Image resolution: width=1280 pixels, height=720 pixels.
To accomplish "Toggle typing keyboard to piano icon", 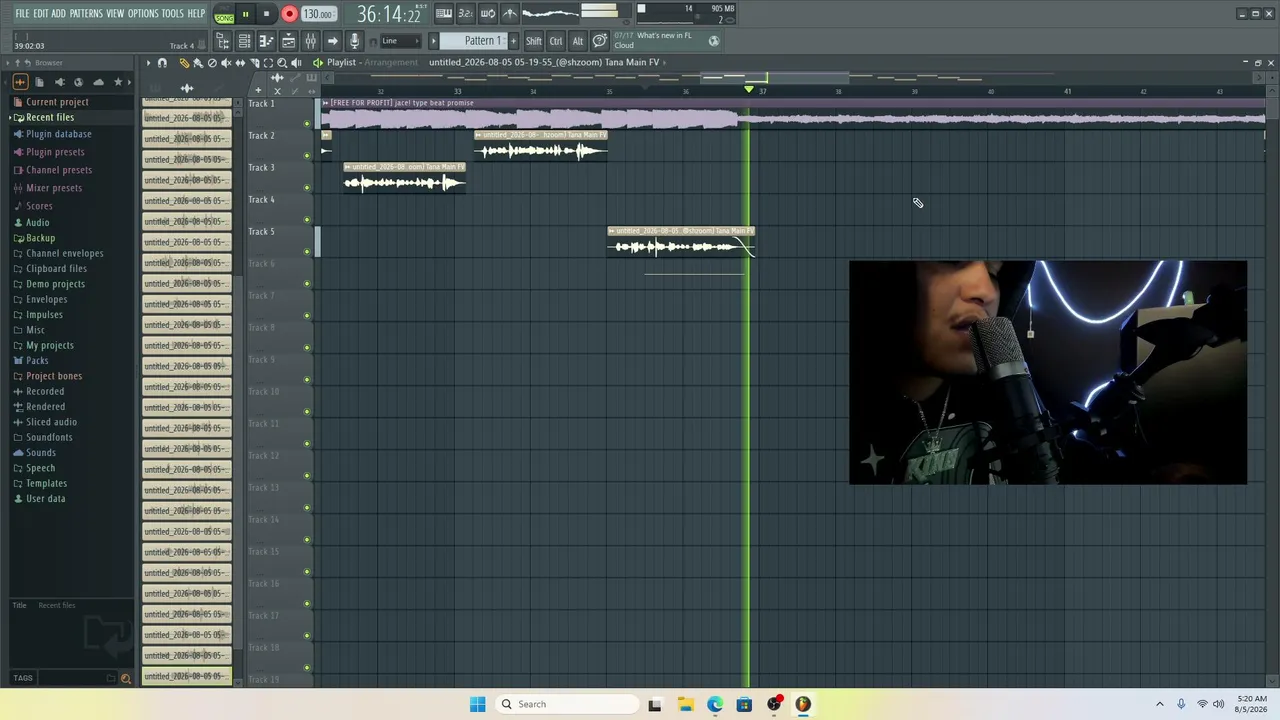I will click(x=443, y=14).
